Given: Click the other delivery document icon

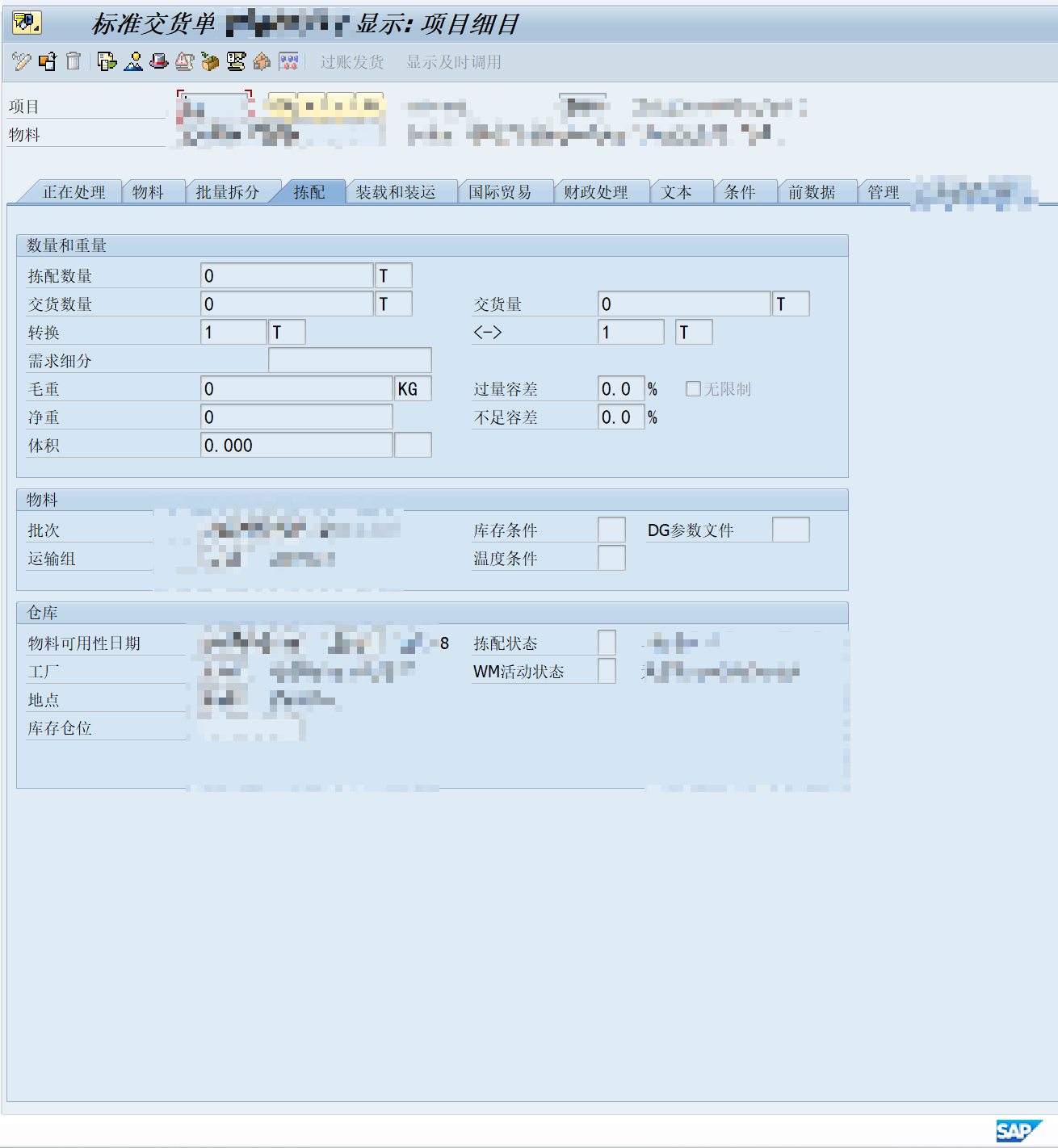Looking at the screenshot, I should (48, 61).
